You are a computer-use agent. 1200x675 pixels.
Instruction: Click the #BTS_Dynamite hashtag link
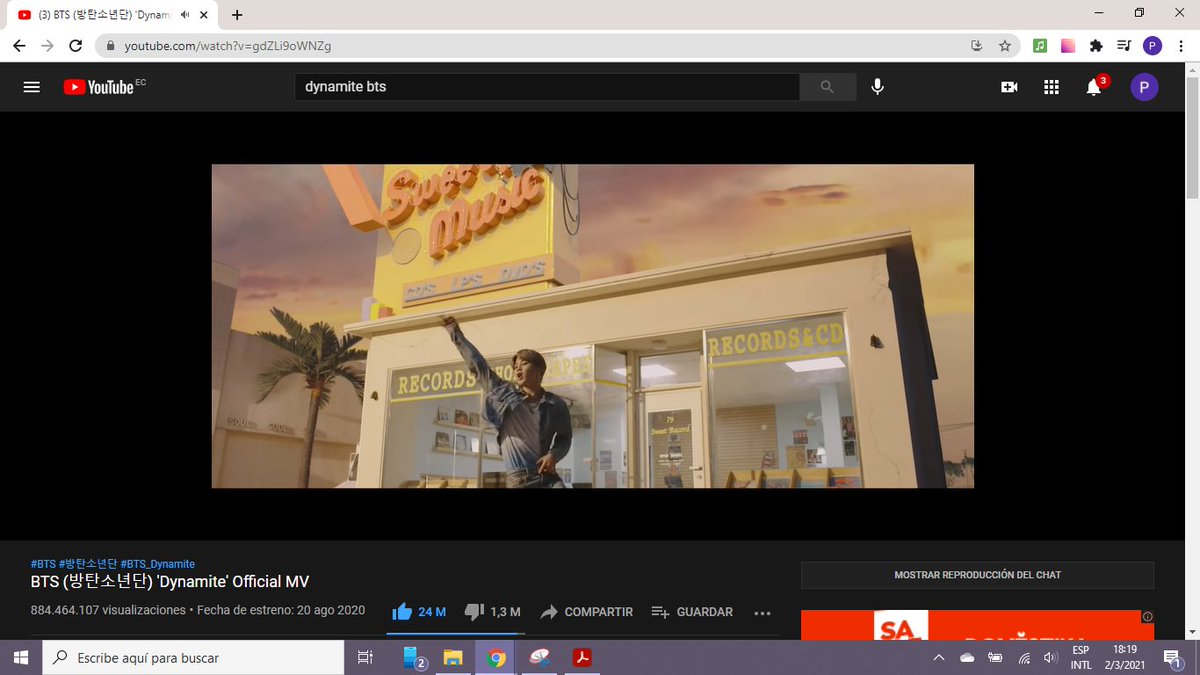pyautogui.click(x=158, y=564)
